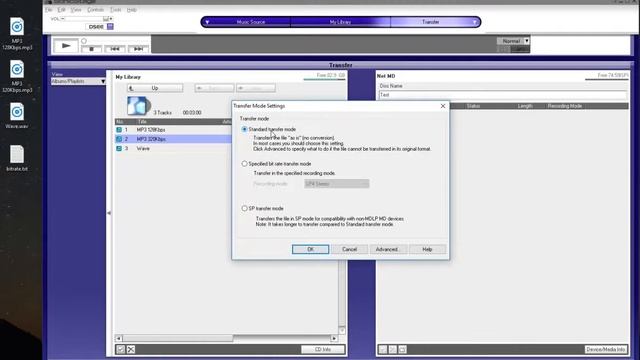The image size is (640, 360).
Task: Click the scrollbar left arrow in My Library
Action: (x=119, y=338)
